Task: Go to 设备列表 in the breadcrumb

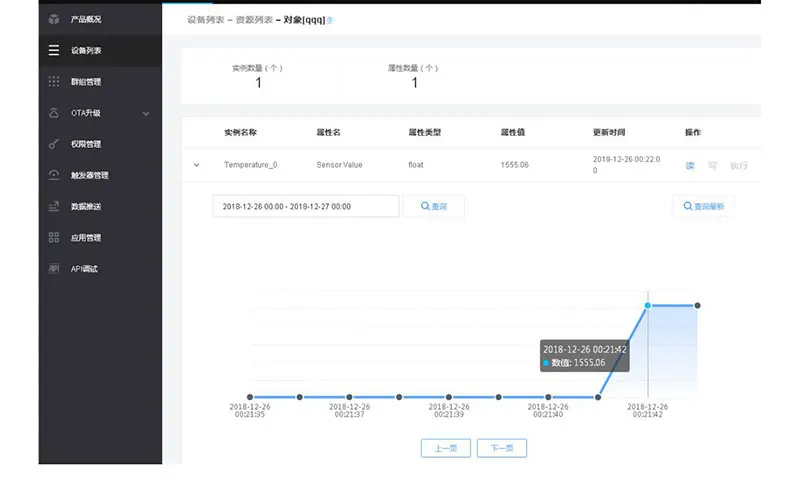Action: pos(206,20)
